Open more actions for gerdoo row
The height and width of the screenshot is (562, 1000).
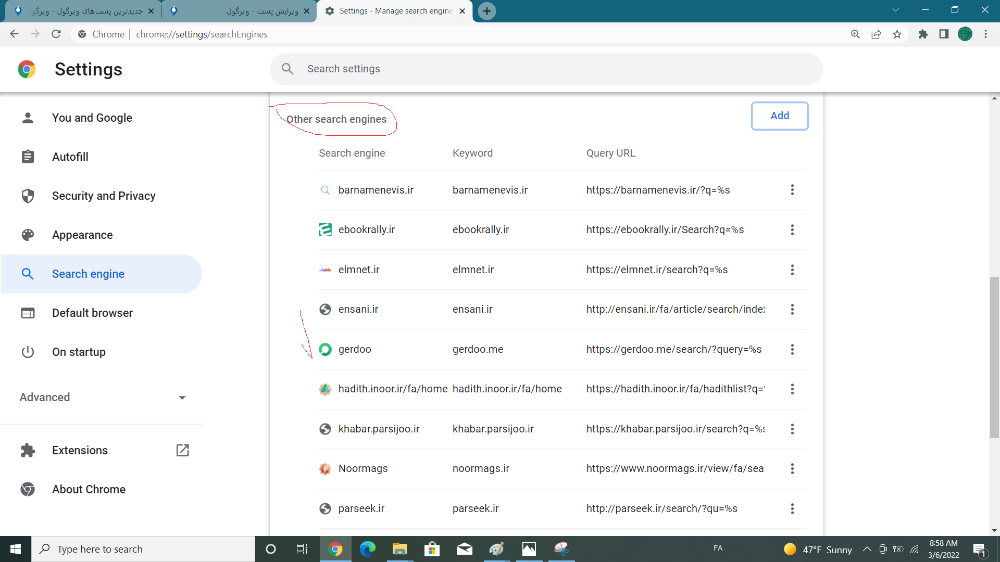pyautogui.click(x=792, y=350)
